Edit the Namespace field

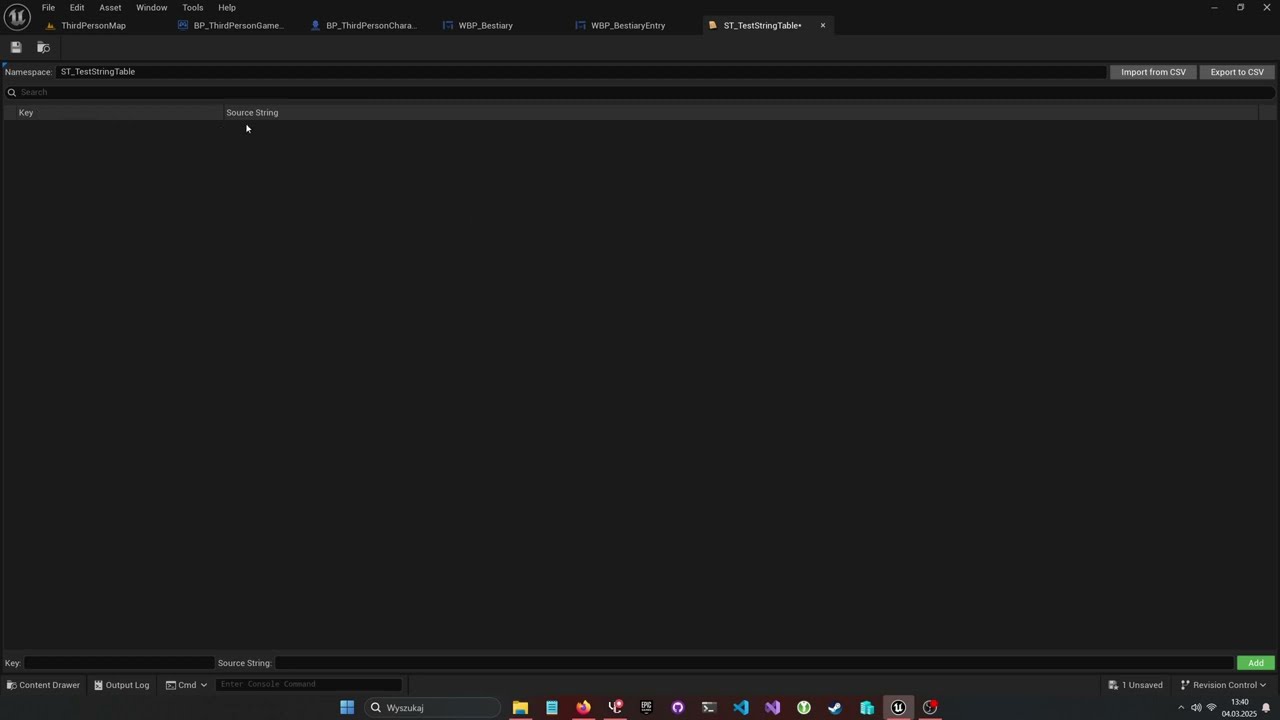coord(582,72)
